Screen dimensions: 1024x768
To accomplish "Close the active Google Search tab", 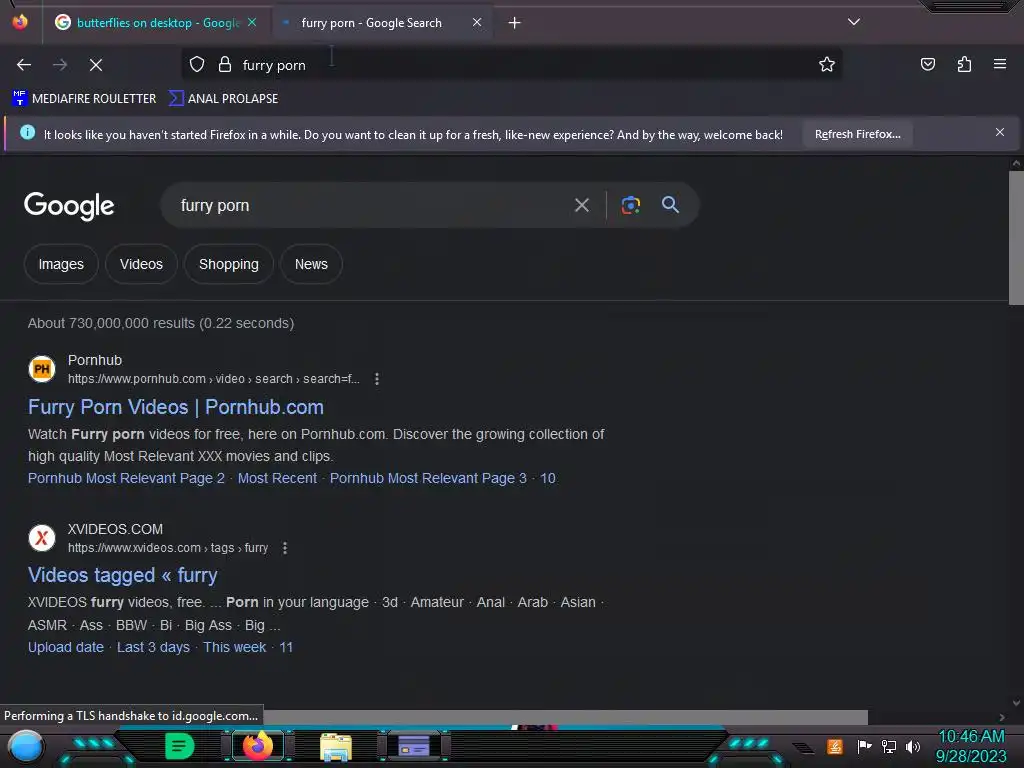I will coord(477,22).
